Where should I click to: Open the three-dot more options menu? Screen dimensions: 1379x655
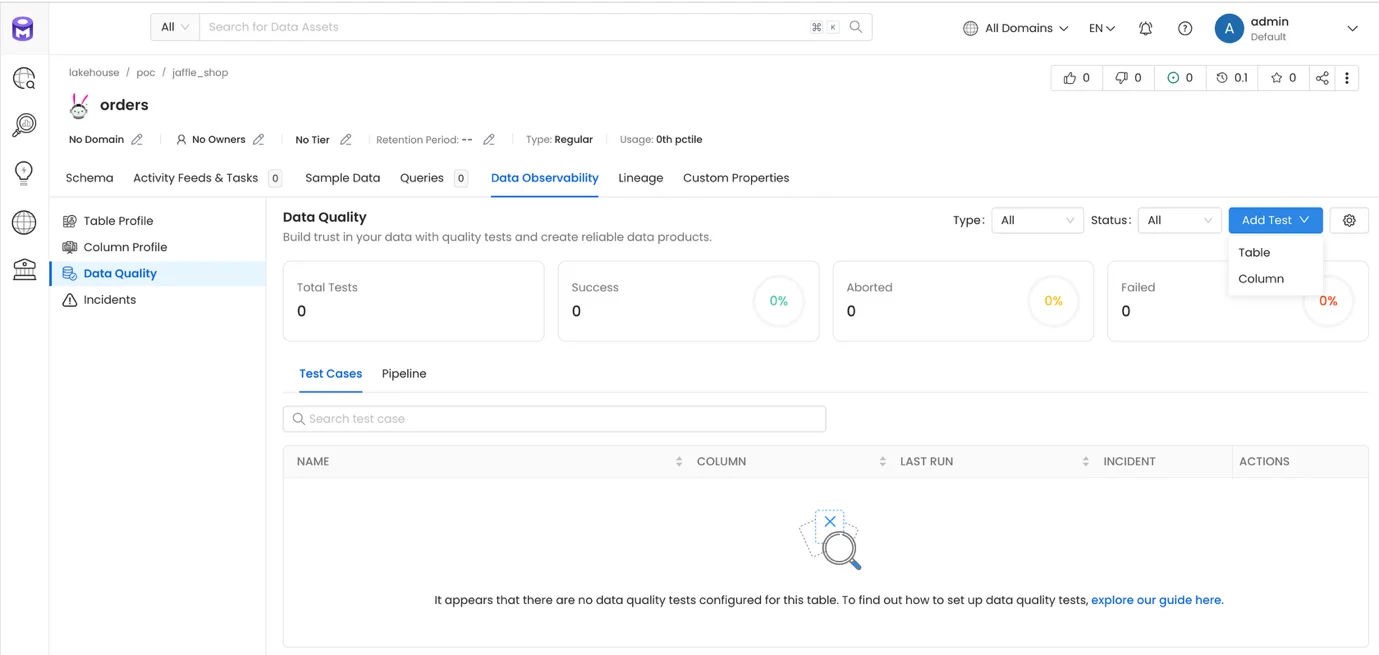pos(1347,78)
